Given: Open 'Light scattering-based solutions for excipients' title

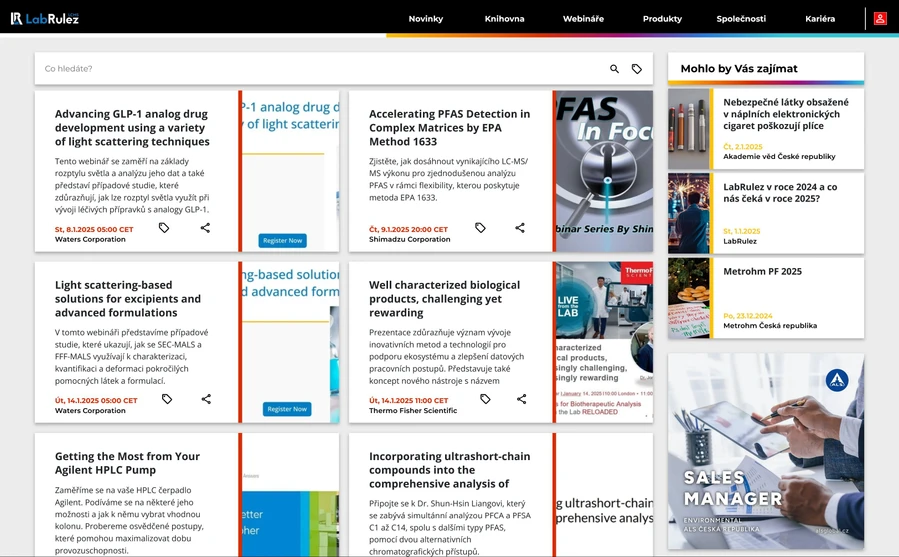Looking at the screenshot, I should [128, 298].
